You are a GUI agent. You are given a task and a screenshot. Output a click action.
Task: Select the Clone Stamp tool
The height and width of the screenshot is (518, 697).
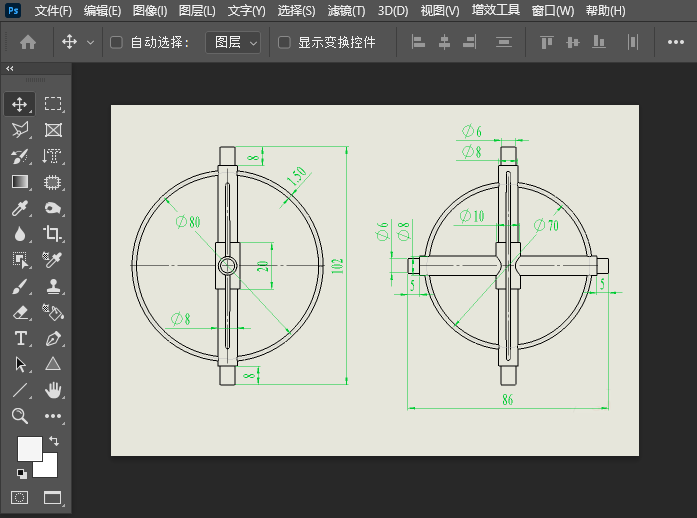[53, 286]
